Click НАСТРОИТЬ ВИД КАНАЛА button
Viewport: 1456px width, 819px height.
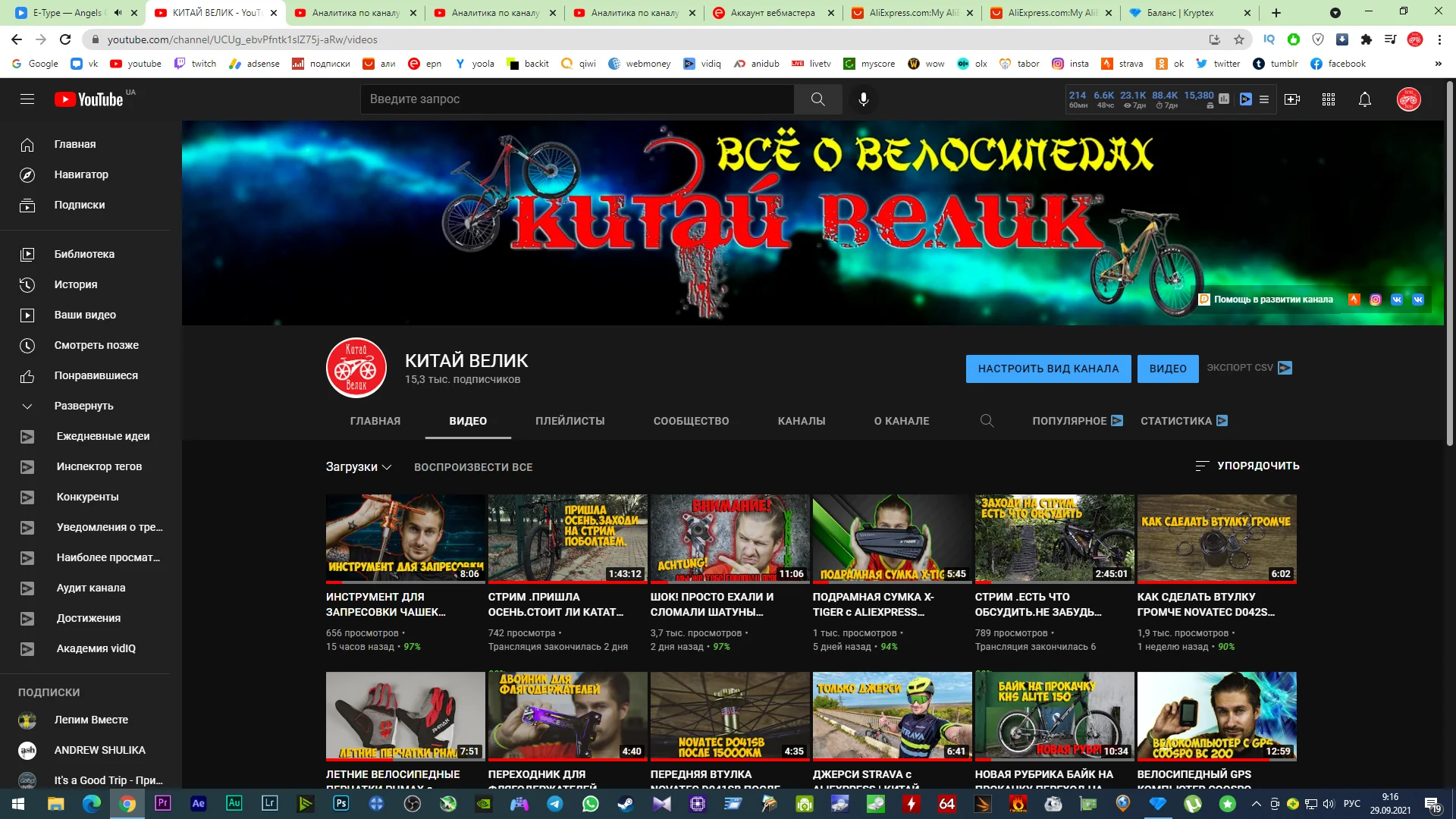pyautogui.click(x=1048, y=369)
